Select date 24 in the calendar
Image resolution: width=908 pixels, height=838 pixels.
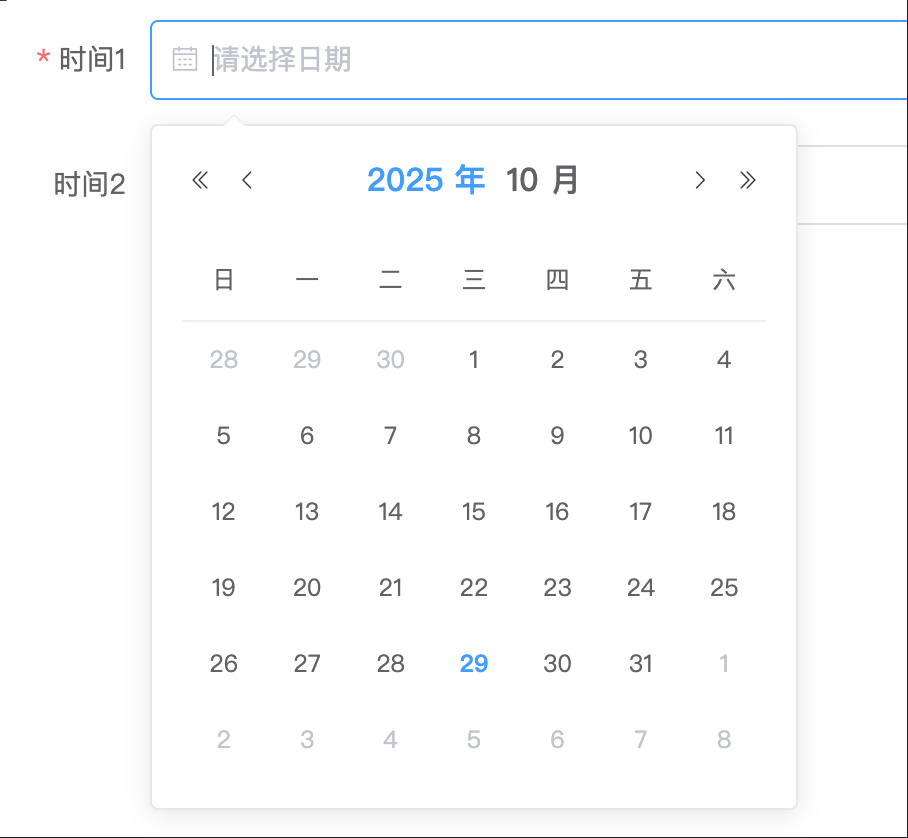640,588
